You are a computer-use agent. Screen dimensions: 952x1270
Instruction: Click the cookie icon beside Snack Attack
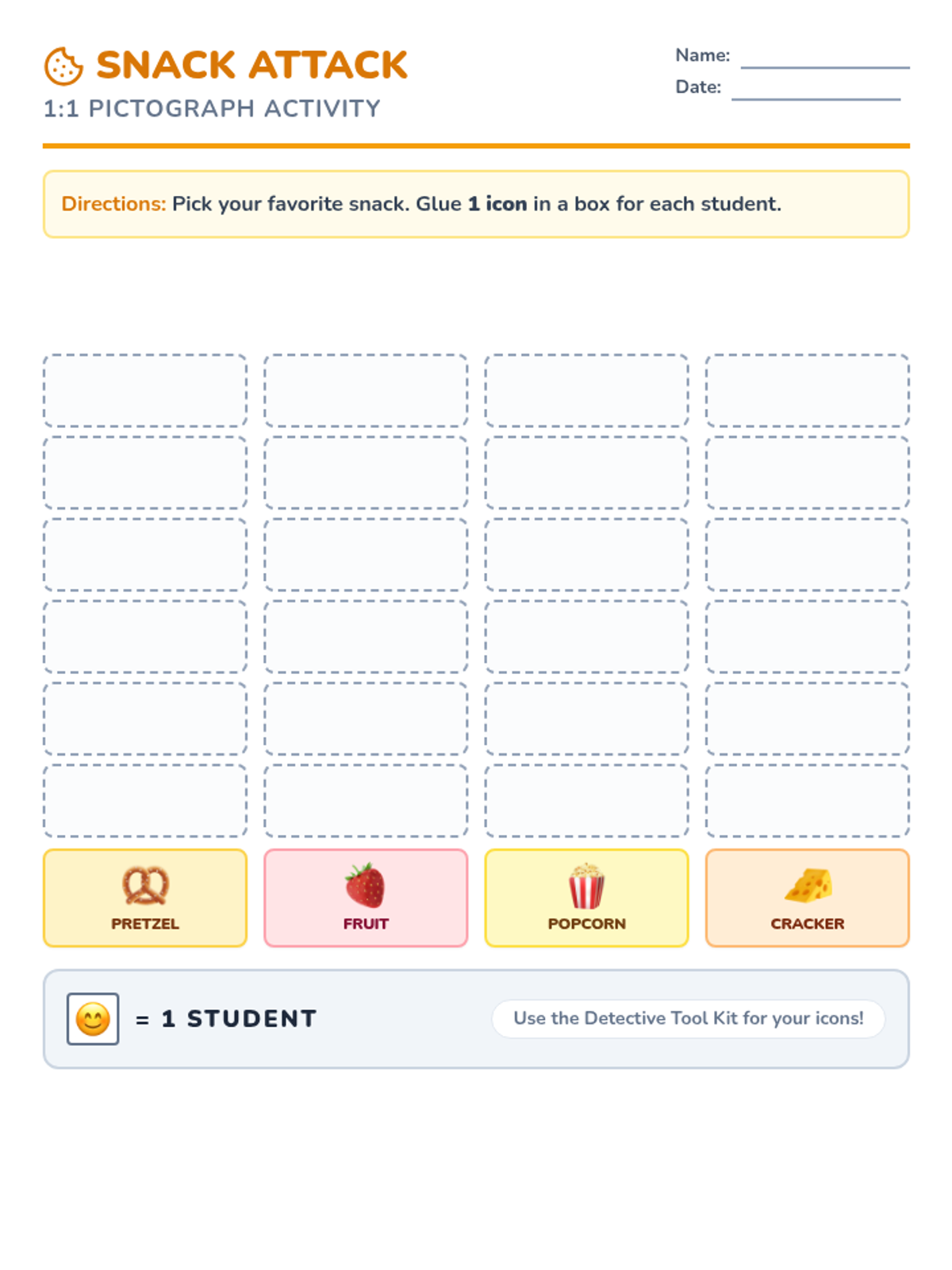click(63, 66)
